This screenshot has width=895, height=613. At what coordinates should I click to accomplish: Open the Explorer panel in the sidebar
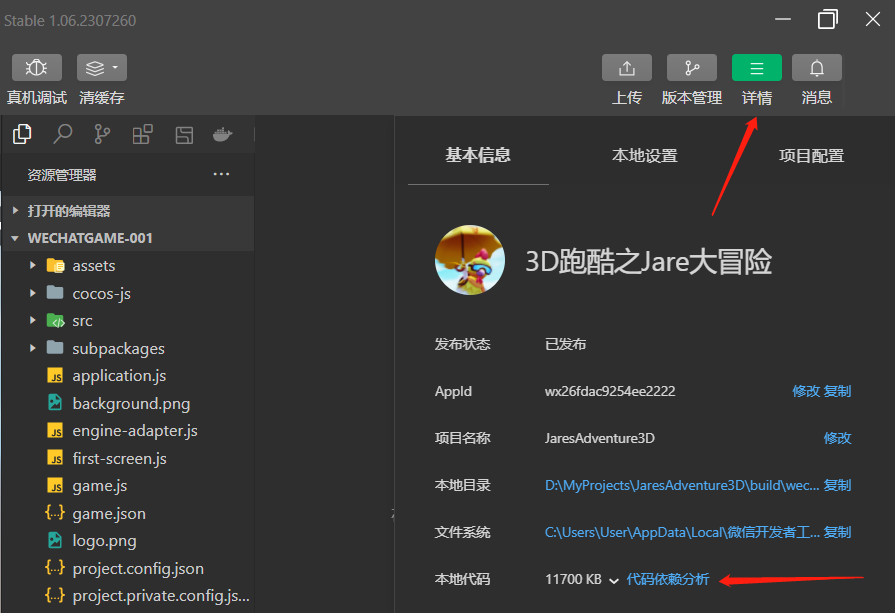22,133
